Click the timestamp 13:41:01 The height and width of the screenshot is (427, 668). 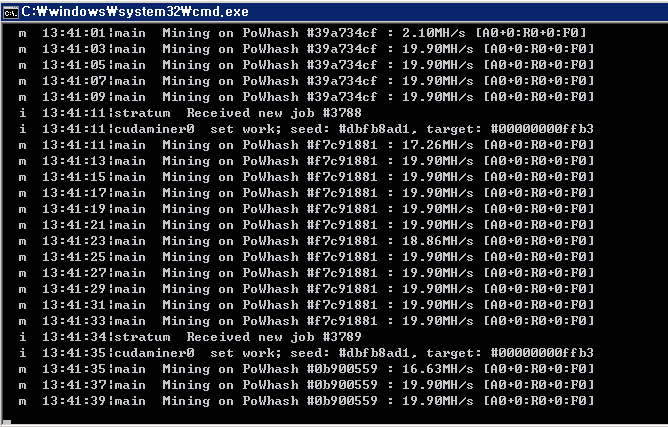pos(74,33)
